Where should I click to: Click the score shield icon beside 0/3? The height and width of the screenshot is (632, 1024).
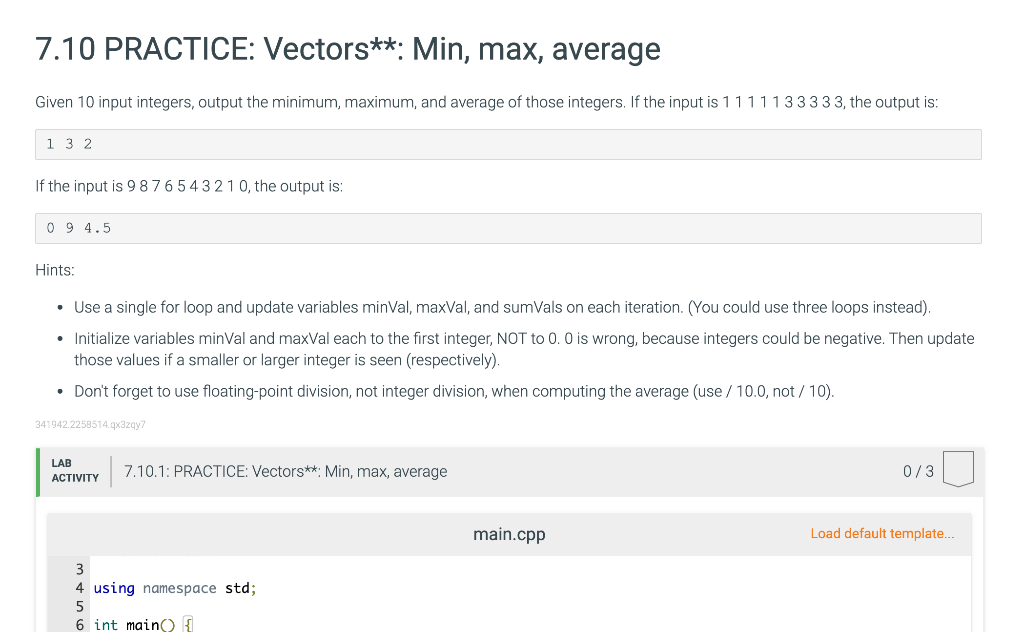point(957,470)
